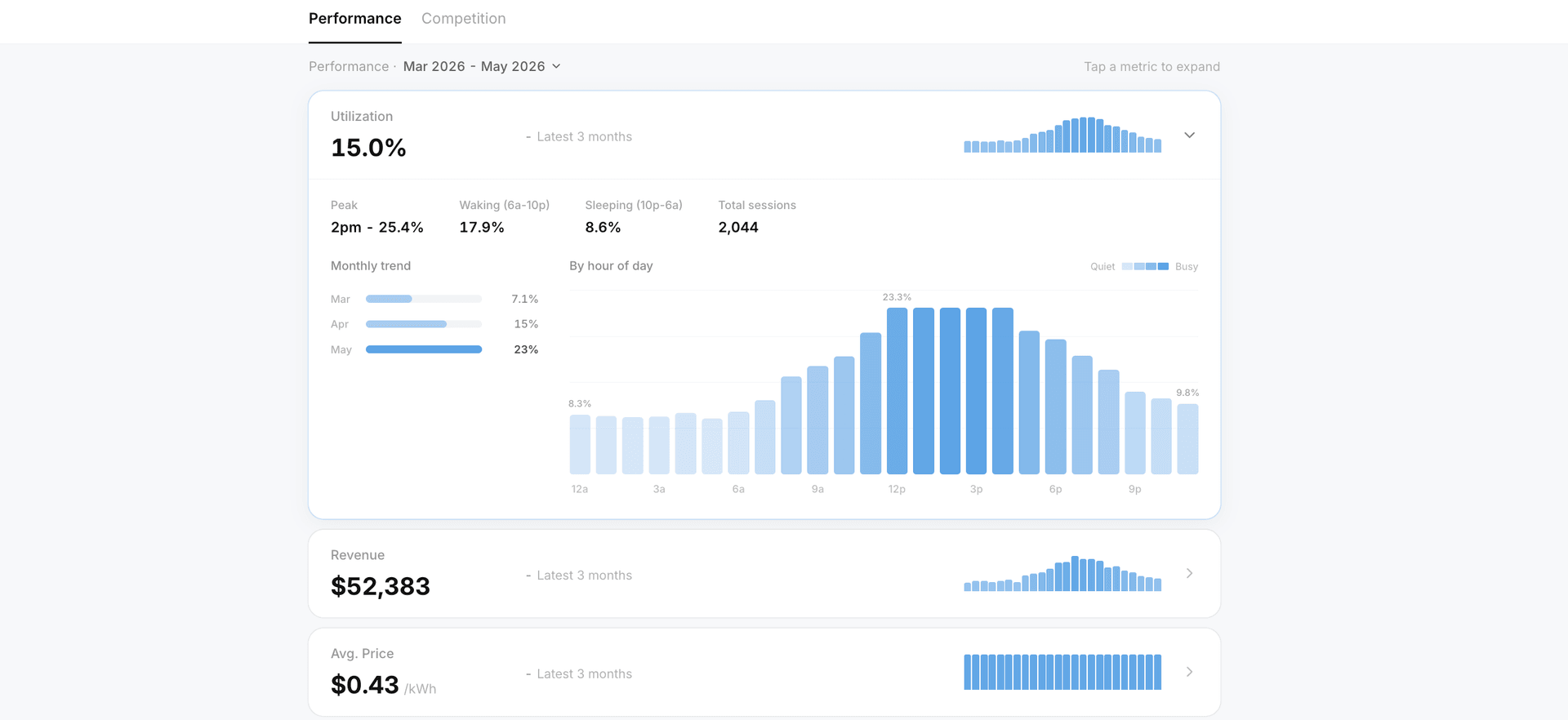This screenshot has height=720, width=1568.
Task: Collapse the Utilization card chevron
Action: [x=1189, y=136]
